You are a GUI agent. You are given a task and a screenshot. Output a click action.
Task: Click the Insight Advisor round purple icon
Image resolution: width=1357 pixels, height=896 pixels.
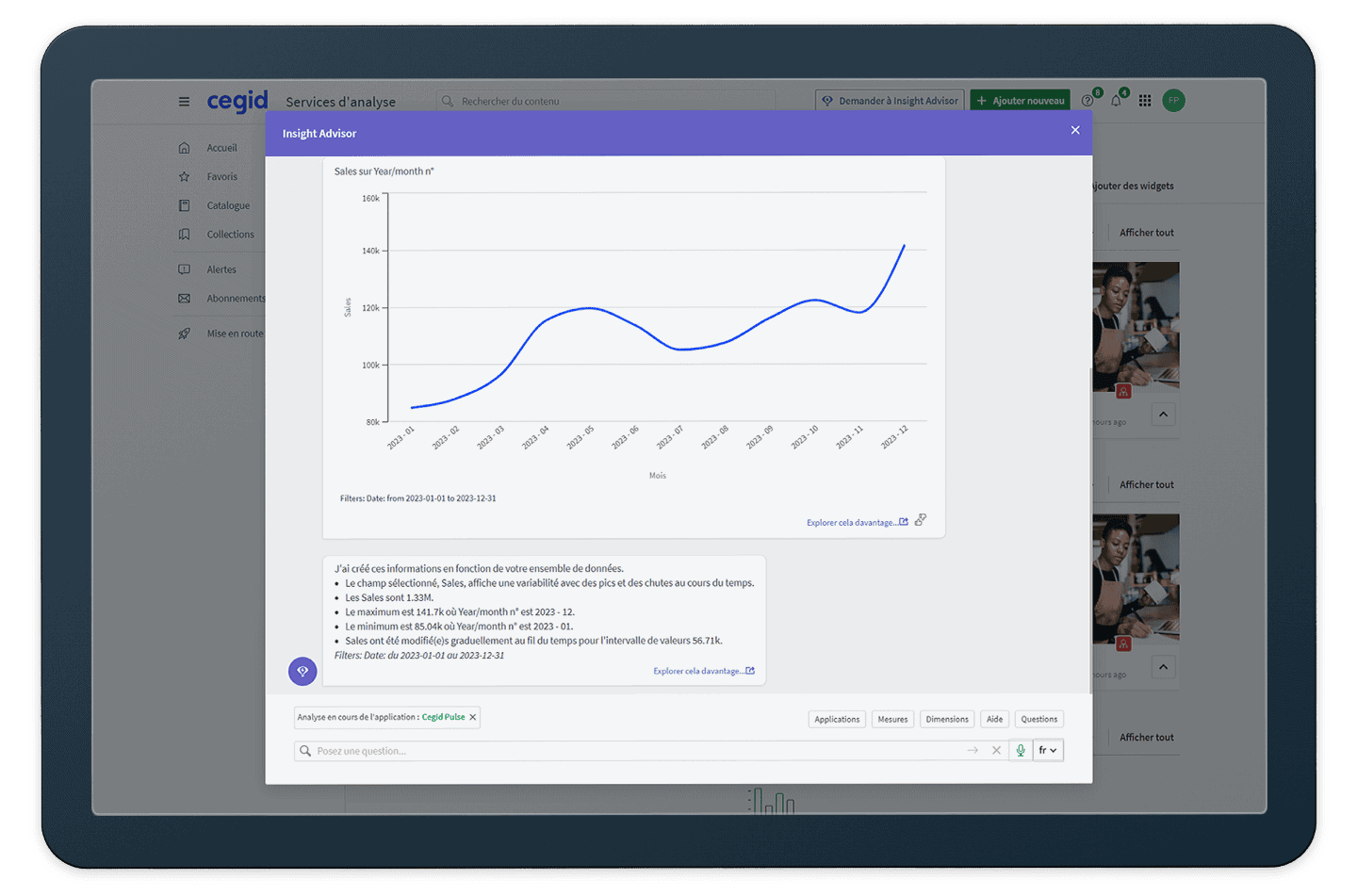pyautogui.click(x=302, y=672)
